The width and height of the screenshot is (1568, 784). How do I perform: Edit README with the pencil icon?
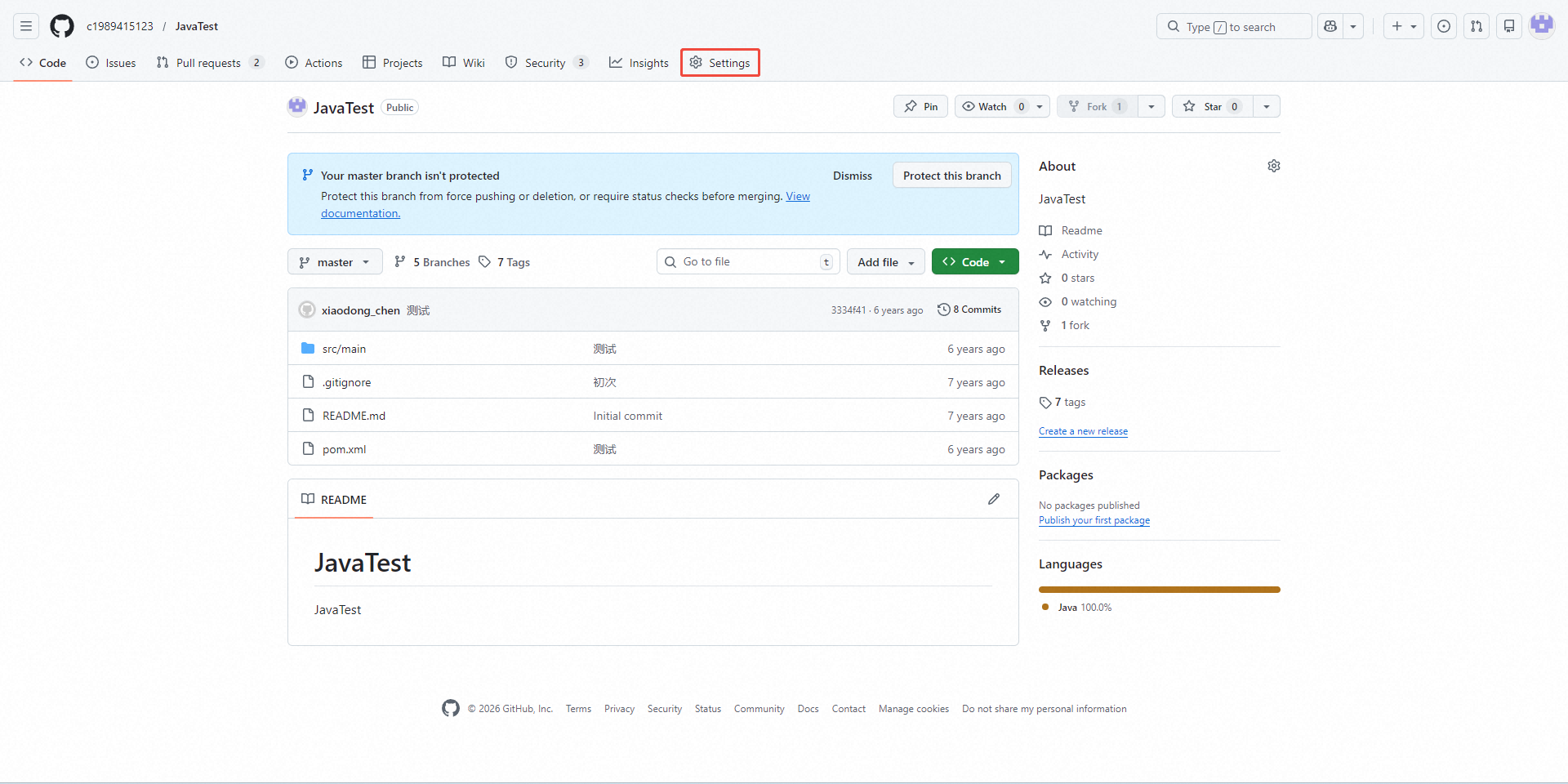[993, 499]
